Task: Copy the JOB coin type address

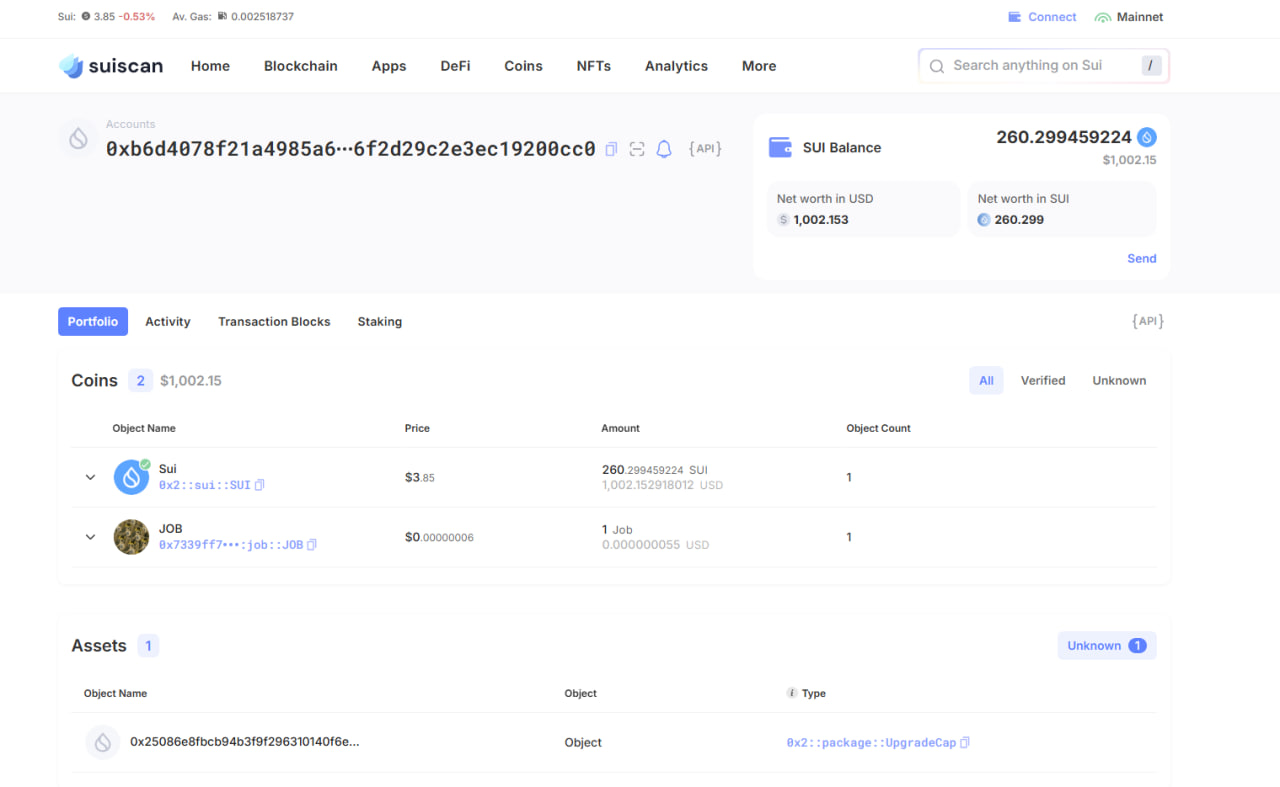Action: pyautogui.click(x=312, y=545)
